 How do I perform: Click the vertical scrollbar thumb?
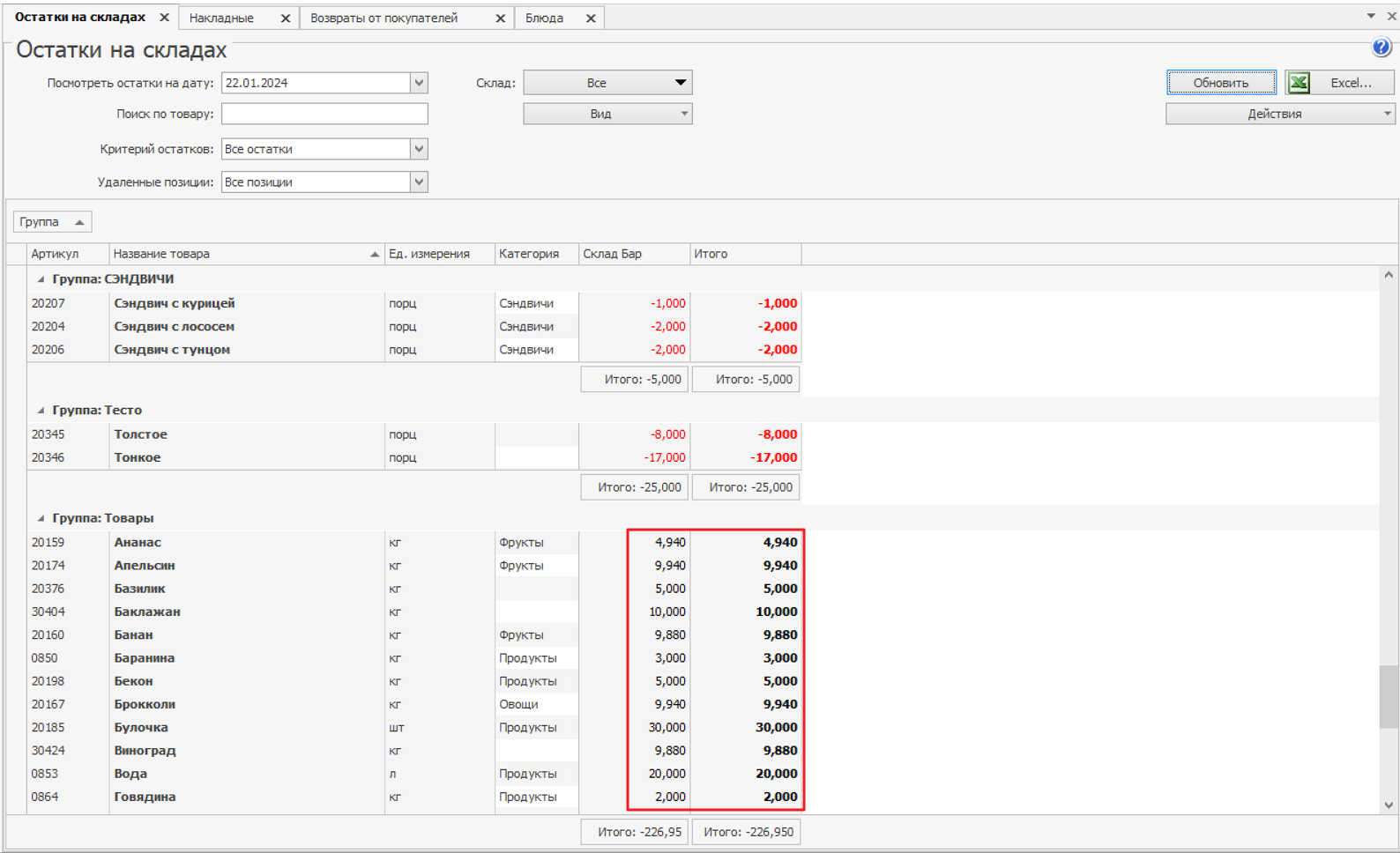click(x=1389, y=696)
